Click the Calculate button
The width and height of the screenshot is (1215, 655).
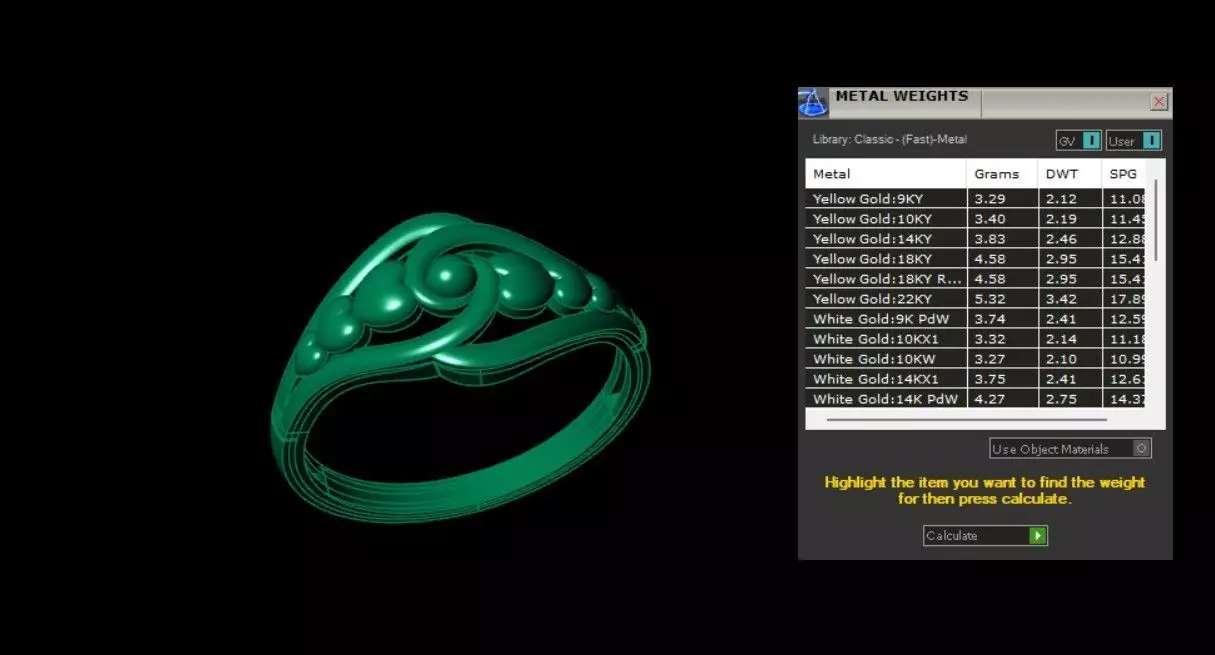coord(985,536)
